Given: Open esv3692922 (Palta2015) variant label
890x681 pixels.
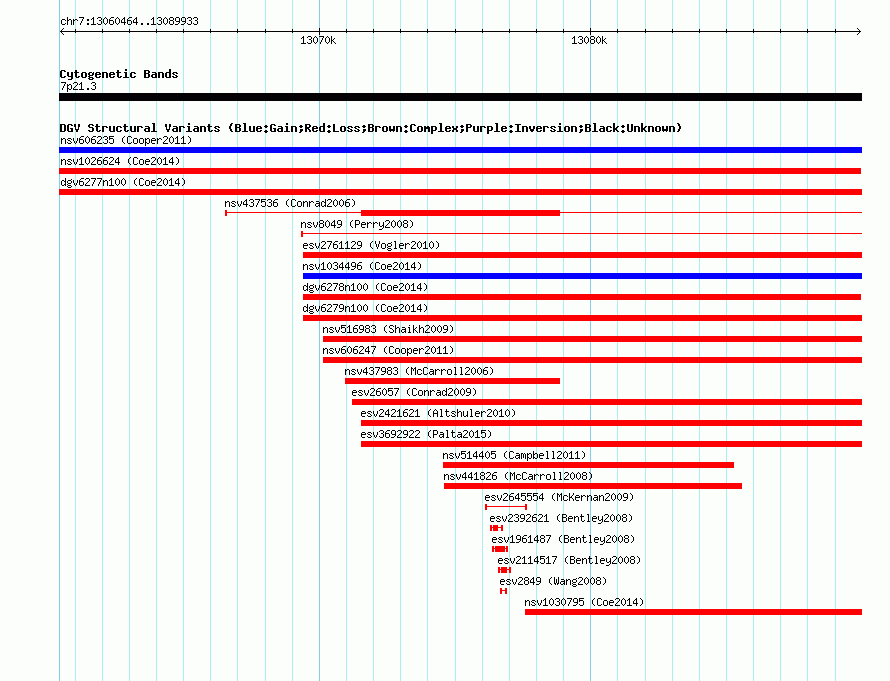Looking at the screenshot, I should point(426,434).
